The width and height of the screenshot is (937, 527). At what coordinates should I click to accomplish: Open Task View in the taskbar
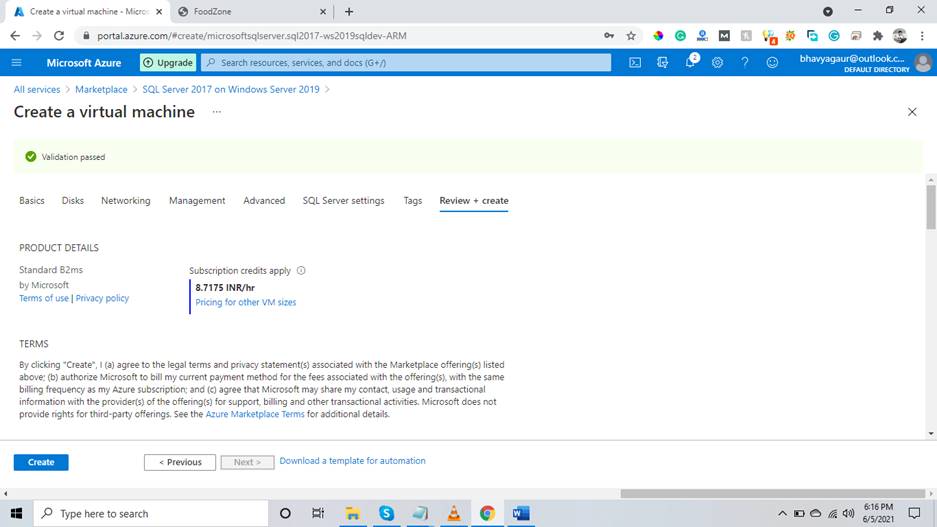(x=318, y=513)
